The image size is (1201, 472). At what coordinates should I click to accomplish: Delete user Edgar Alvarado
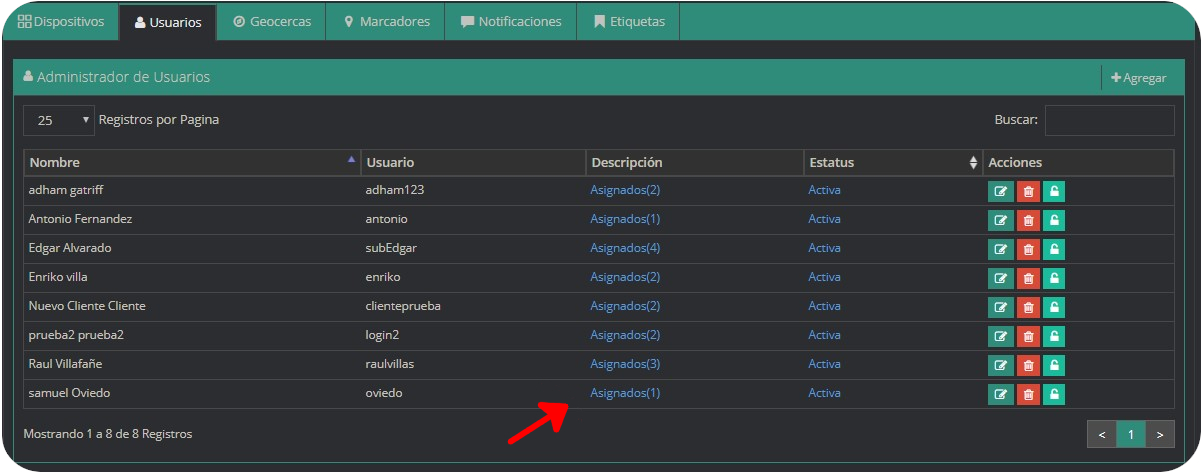[1028, 249]
